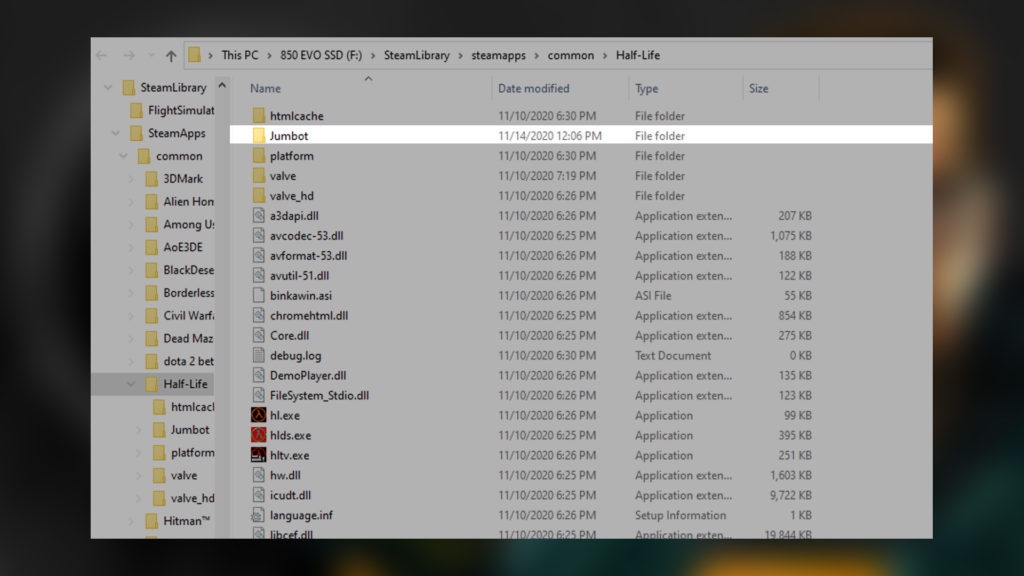Go back using the Back arrow
1024x576 pixels.
[101, 56]
